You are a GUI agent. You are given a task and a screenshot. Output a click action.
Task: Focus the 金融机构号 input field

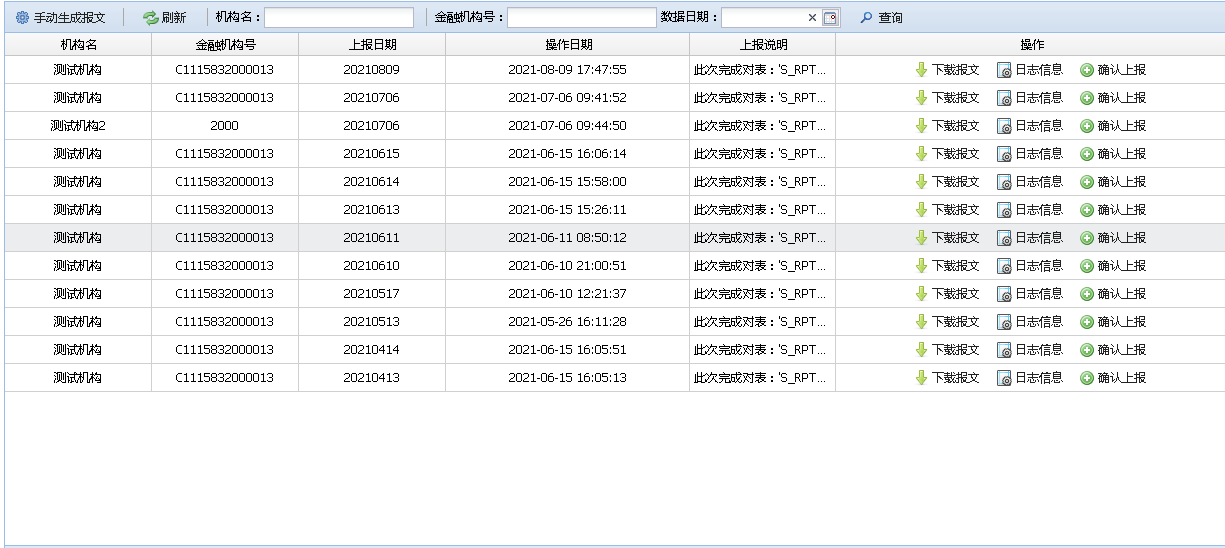coord(581,18)
